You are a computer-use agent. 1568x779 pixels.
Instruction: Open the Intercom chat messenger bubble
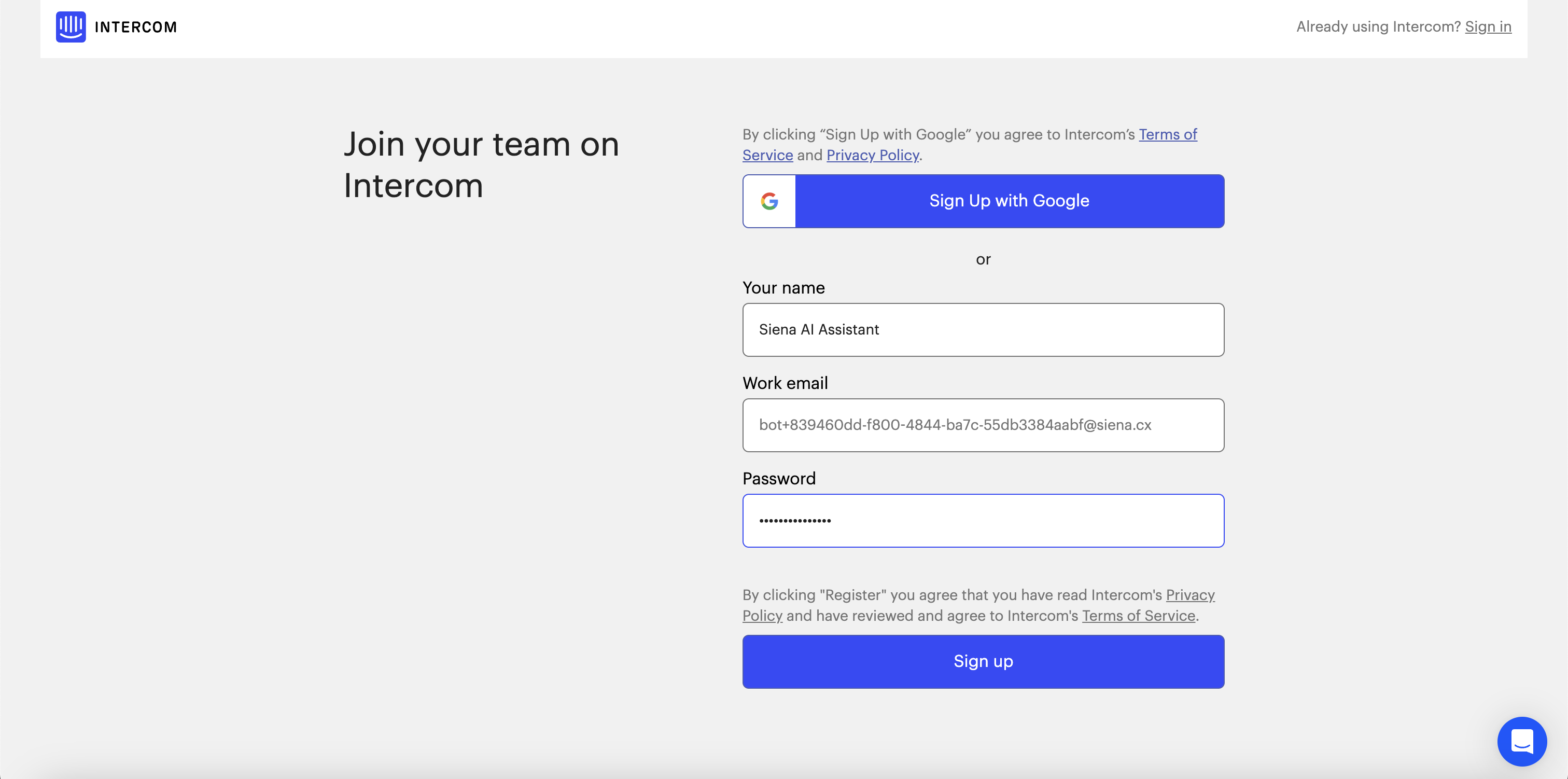(1522, 741)
